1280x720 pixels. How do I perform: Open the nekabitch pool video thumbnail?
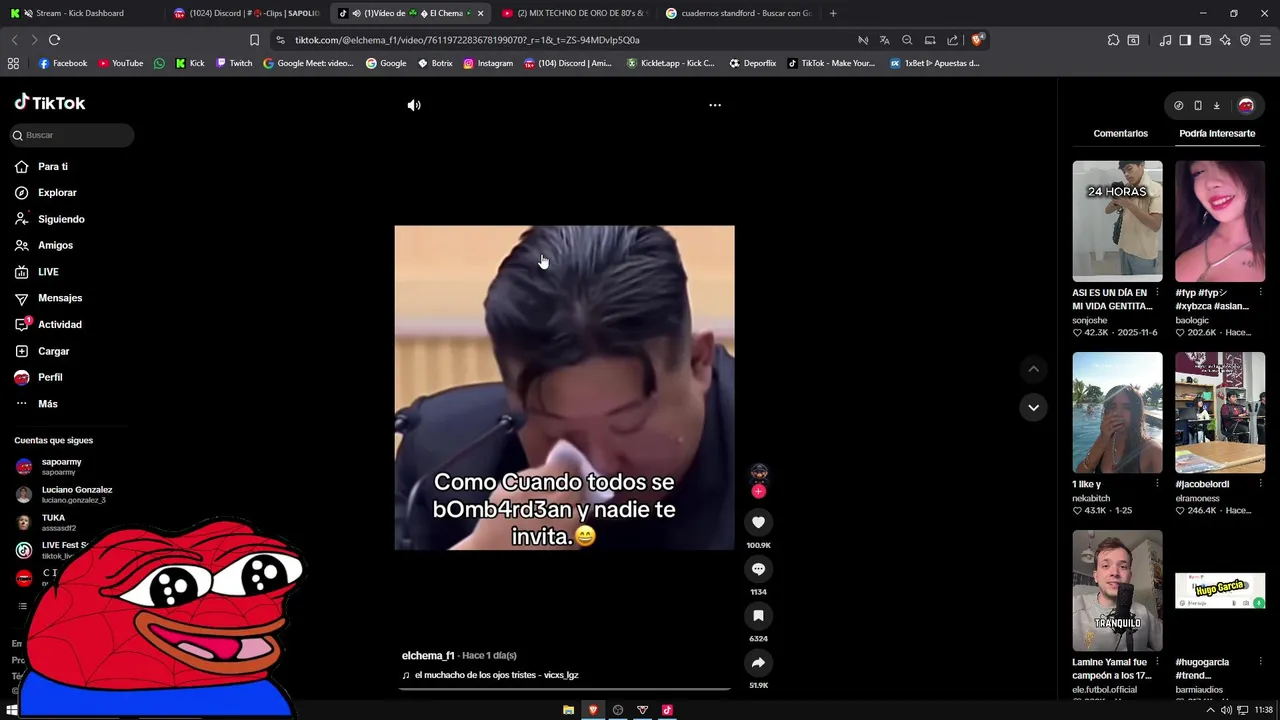(1117, 412)
